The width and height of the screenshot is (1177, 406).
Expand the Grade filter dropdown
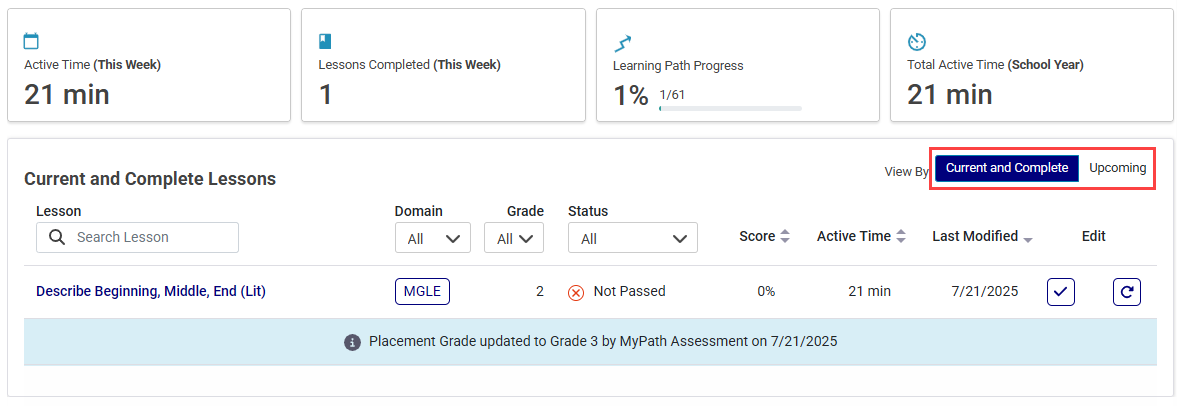(x=514, y=238)
